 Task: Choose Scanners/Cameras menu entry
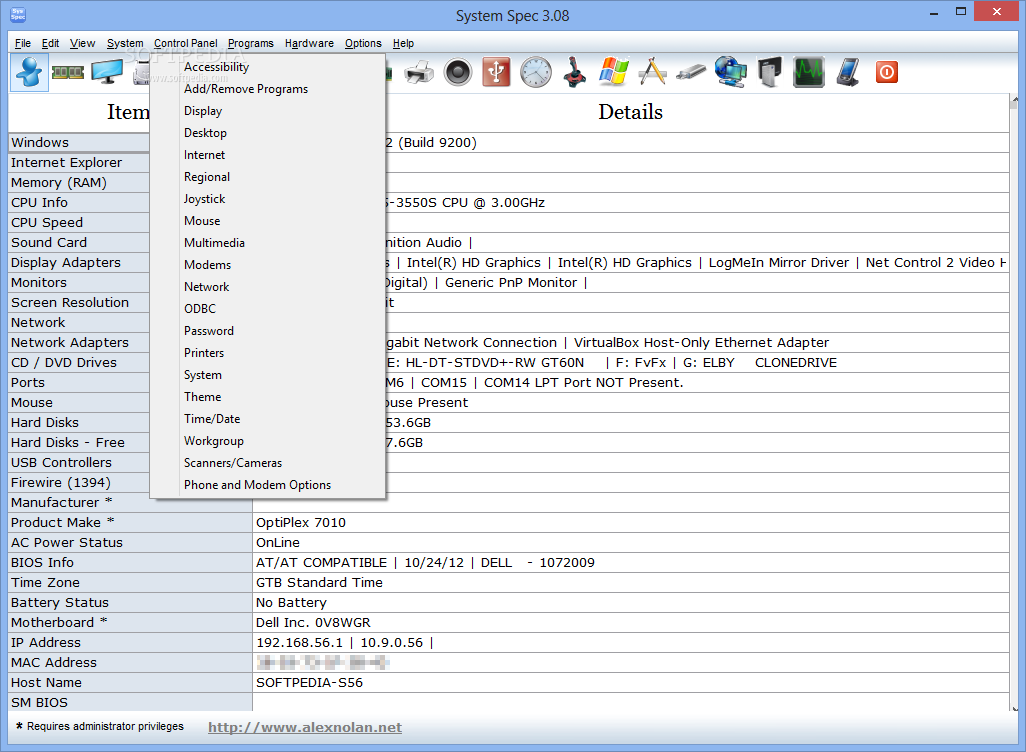[x=268, y=463]
